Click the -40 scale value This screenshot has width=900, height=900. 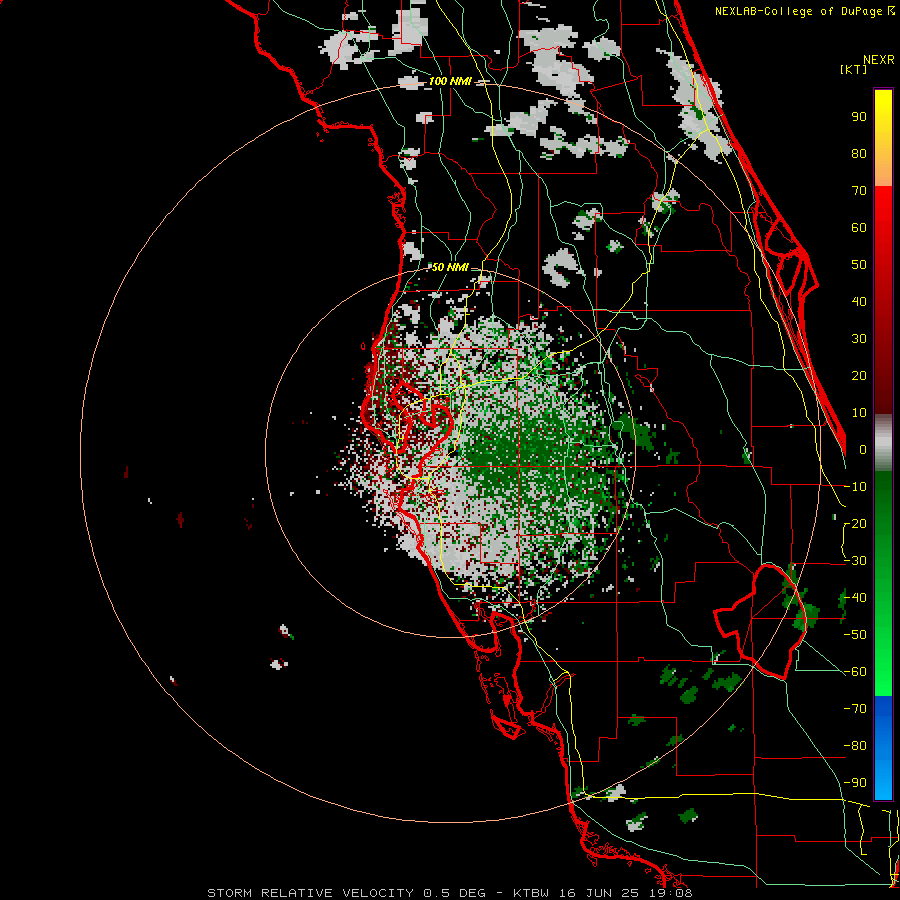(x=855, y=598)
